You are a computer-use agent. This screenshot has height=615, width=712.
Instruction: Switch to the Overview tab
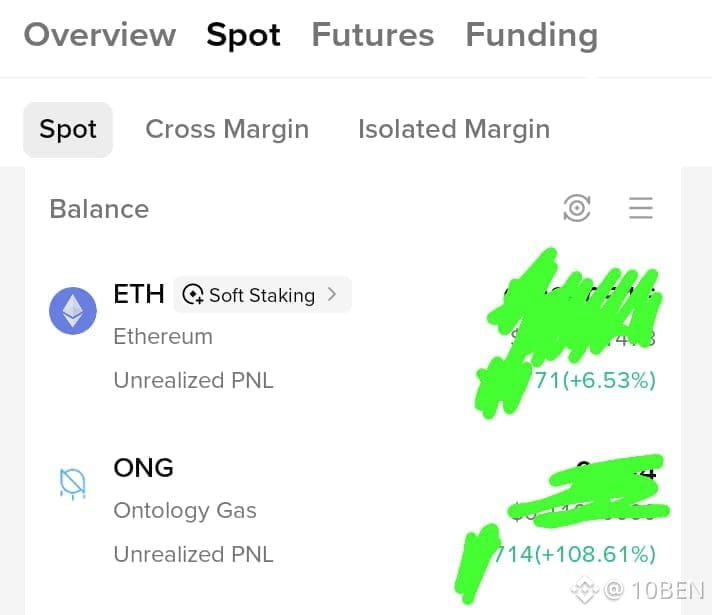click(x=100, y=35)
